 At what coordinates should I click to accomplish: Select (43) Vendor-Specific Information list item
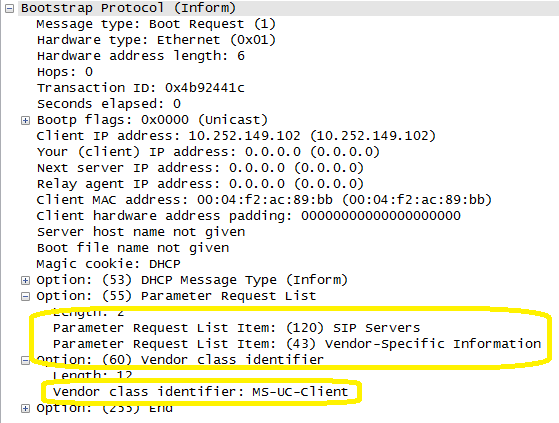(x=297, y=344)
